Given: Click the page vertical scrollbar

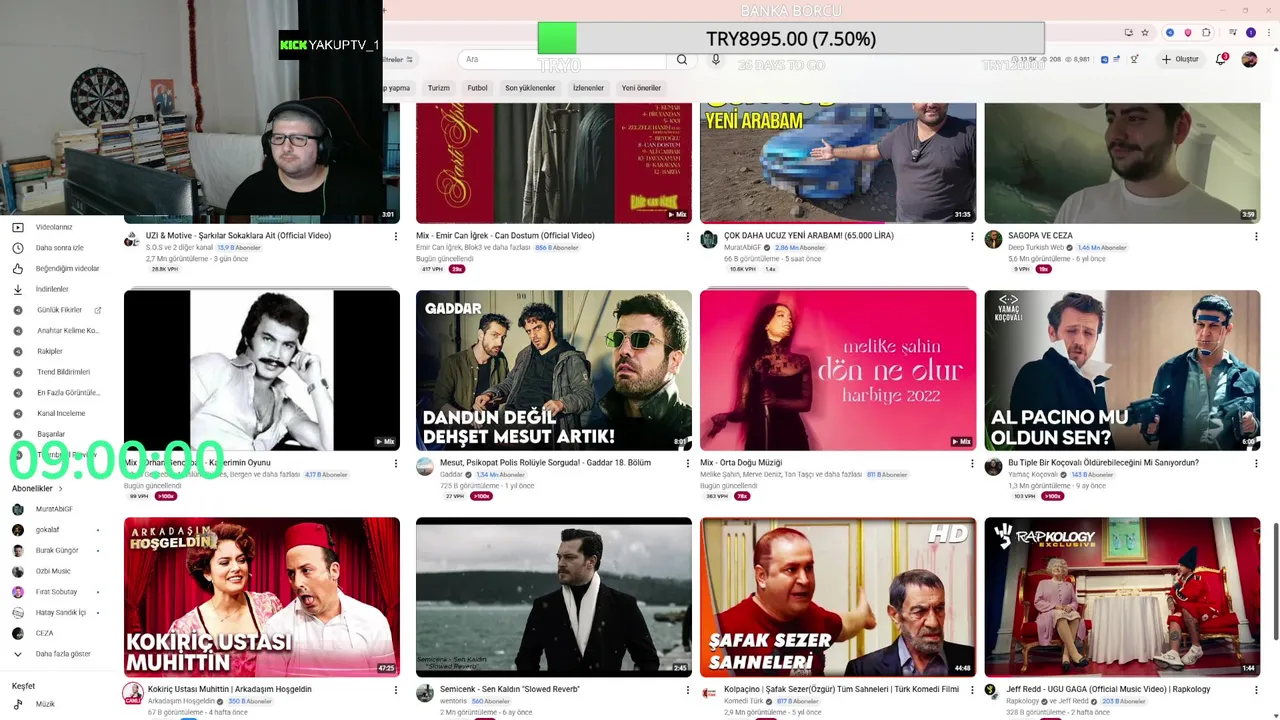Looking at the screenshot, I should coord(1275,580).
